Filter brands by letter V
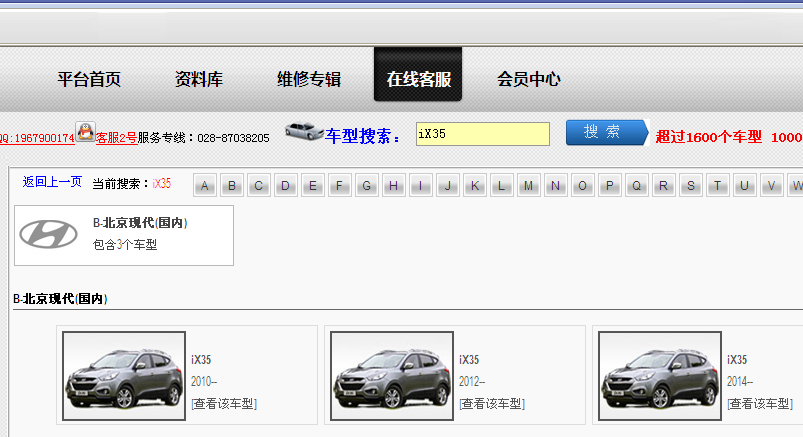The image size is (803, 437). 772,185
